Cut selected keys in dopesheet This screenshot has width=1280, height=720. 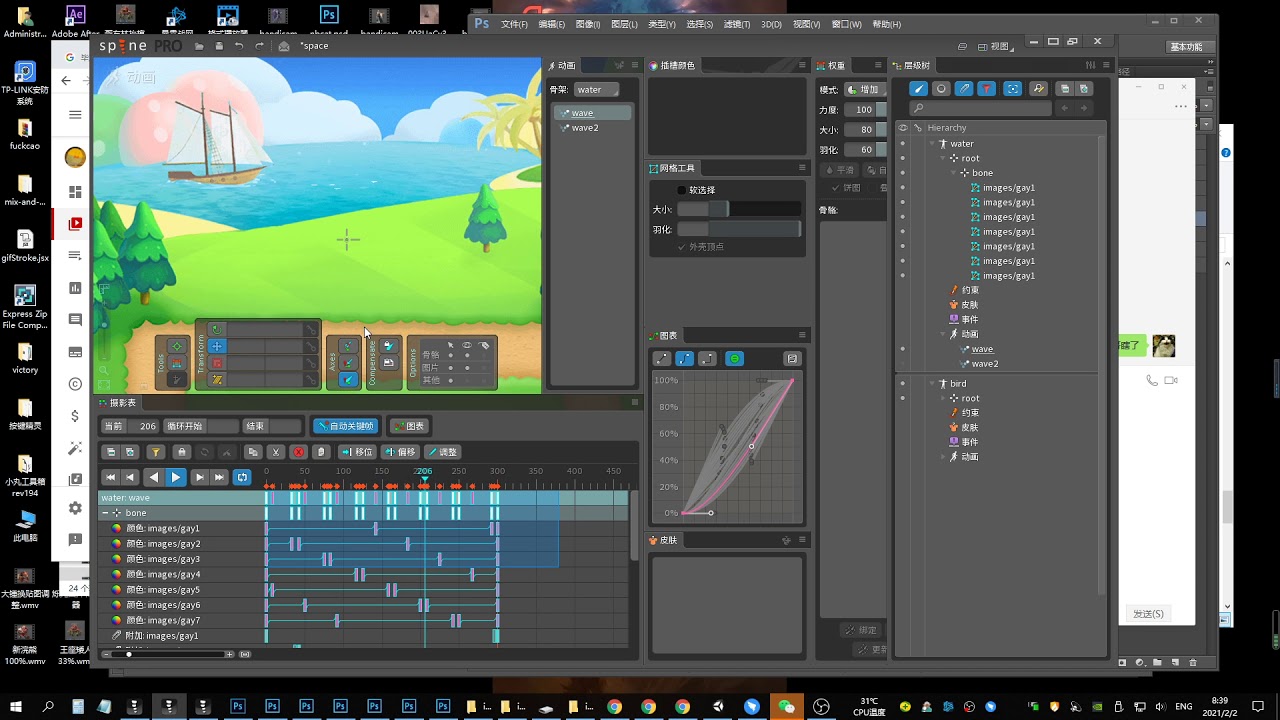(x=276, y=452)
